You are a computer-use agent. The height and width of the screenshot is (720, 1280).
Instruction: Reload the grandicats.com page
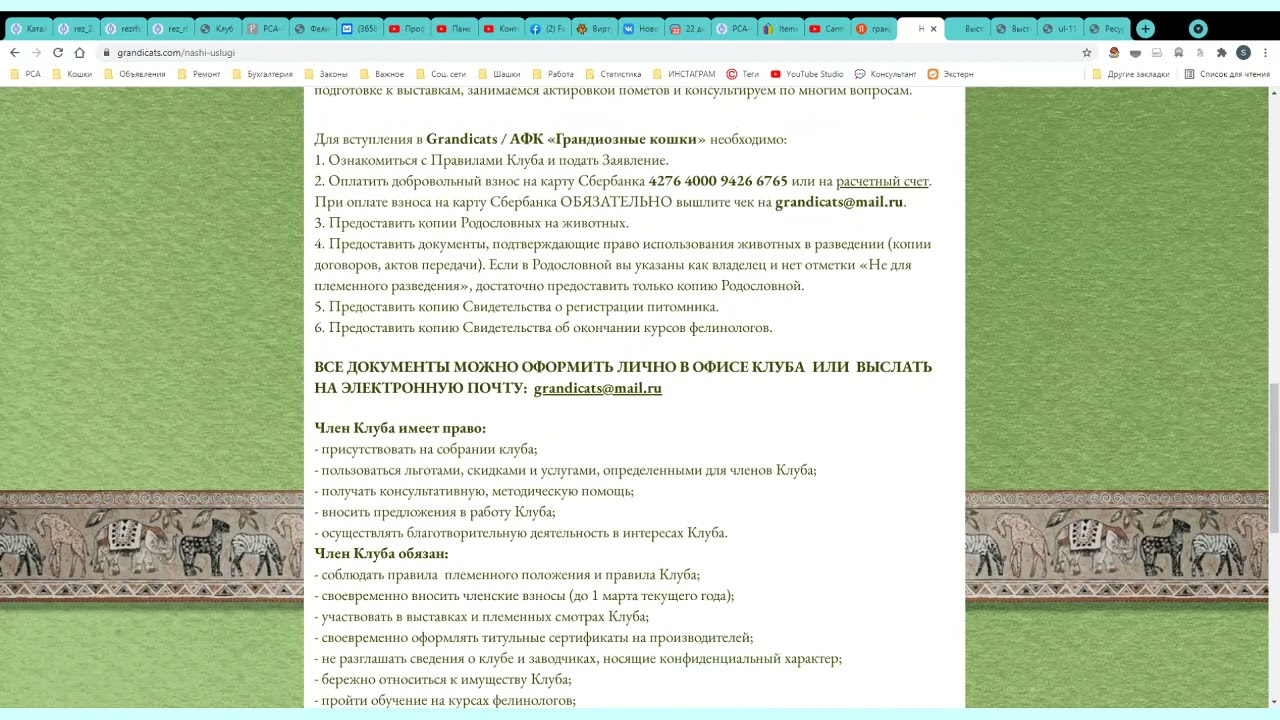click(58, 52)
